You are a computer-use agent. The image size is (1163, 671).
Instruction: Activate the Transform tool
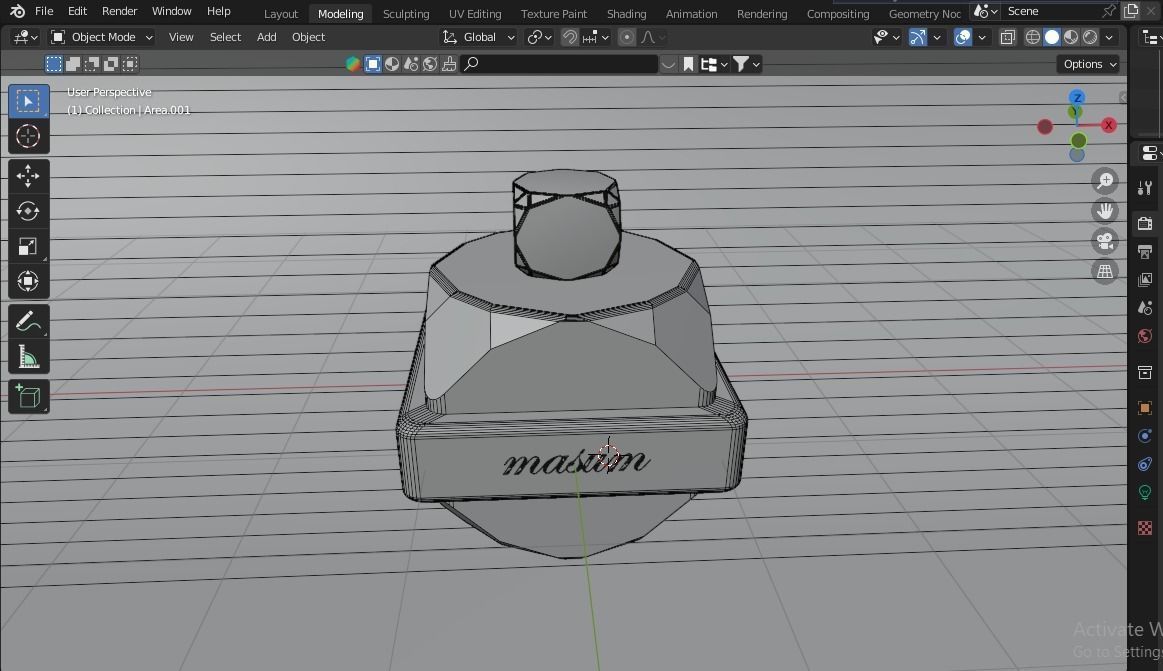point(28,281)
